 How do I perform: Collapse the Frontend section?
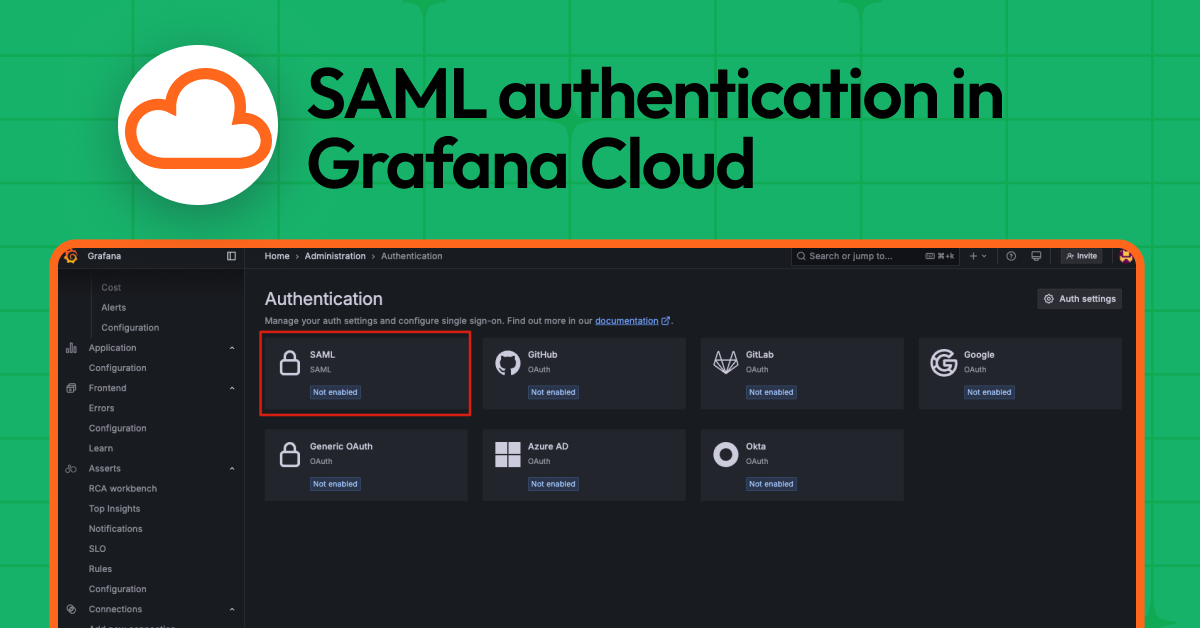[x=231, y=388]
